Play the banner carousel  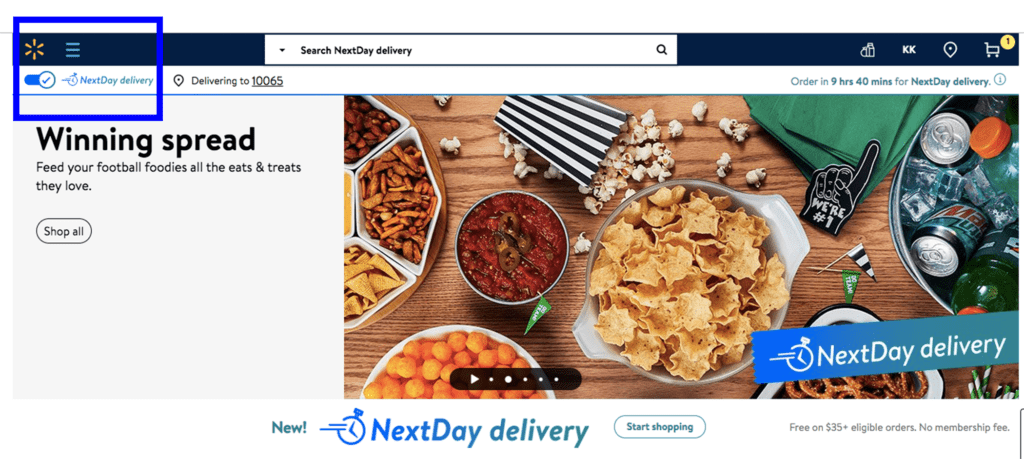pos(475,379)
